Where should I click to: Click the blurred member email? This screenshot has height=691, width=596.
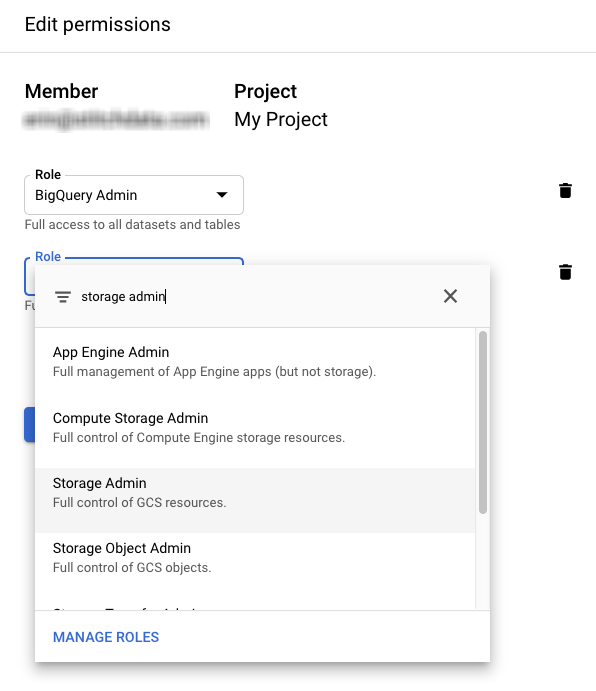click(x=115, y=119)
